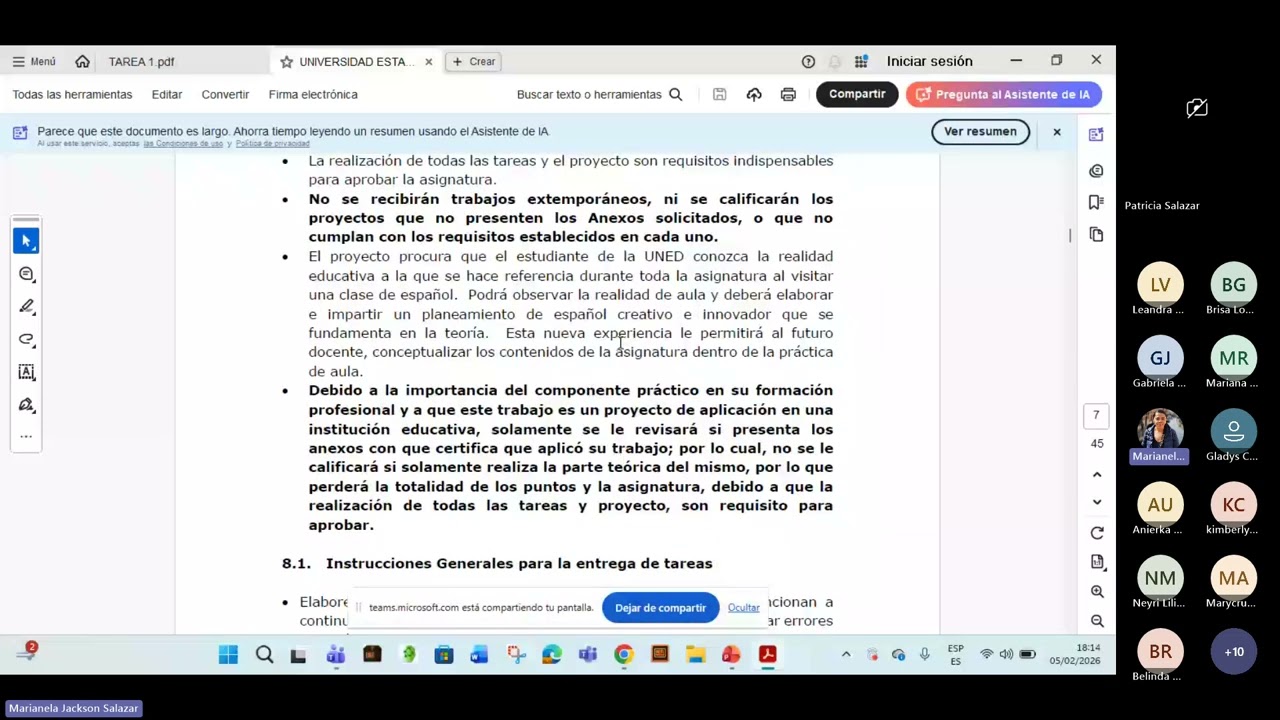This screenshot has width=1280, height=720.
Task: Print the document using printer icon
Action: point(788,94)
